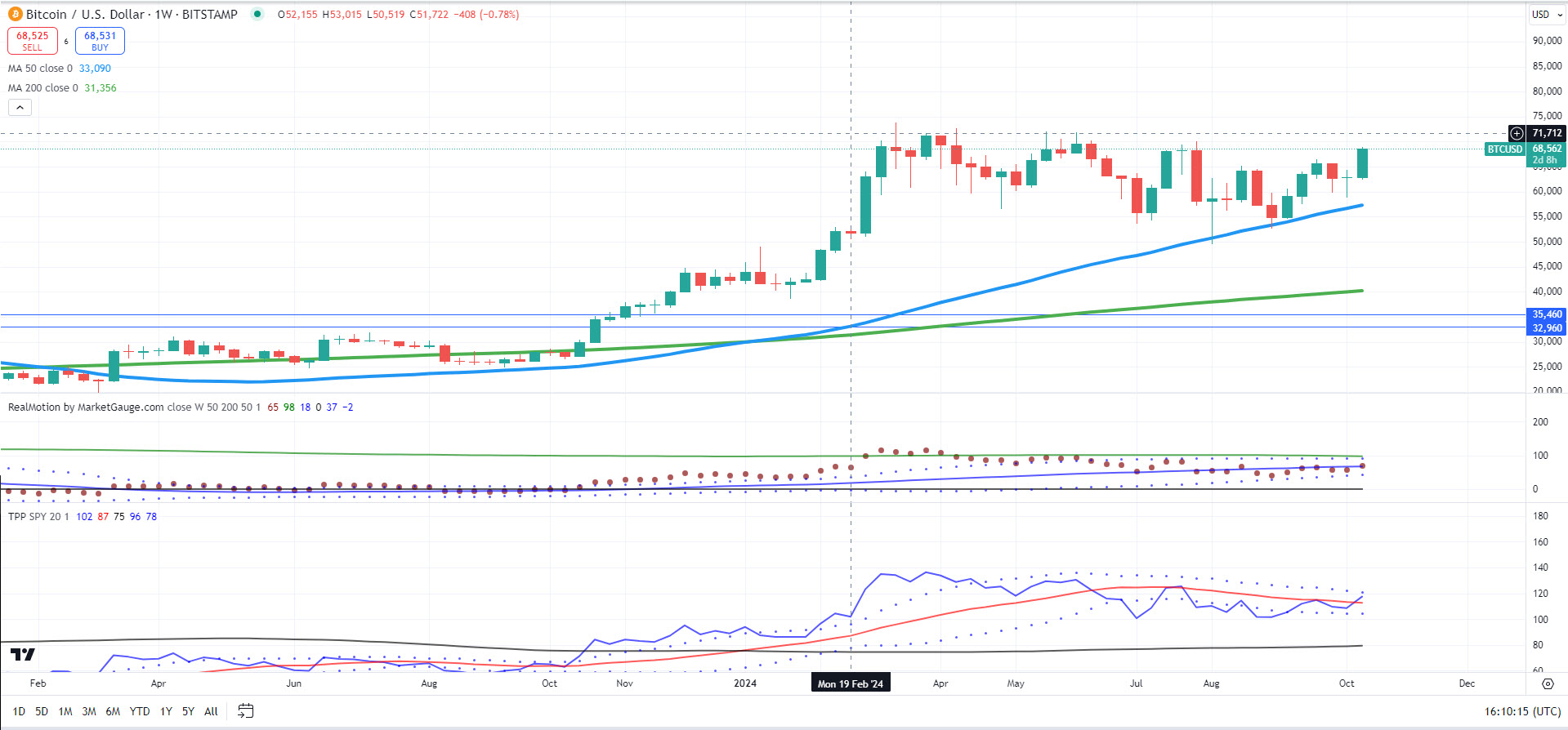Click the 2024 label on time axis
This screenshot has height=730, width=1568.
[x=745, y=683]
